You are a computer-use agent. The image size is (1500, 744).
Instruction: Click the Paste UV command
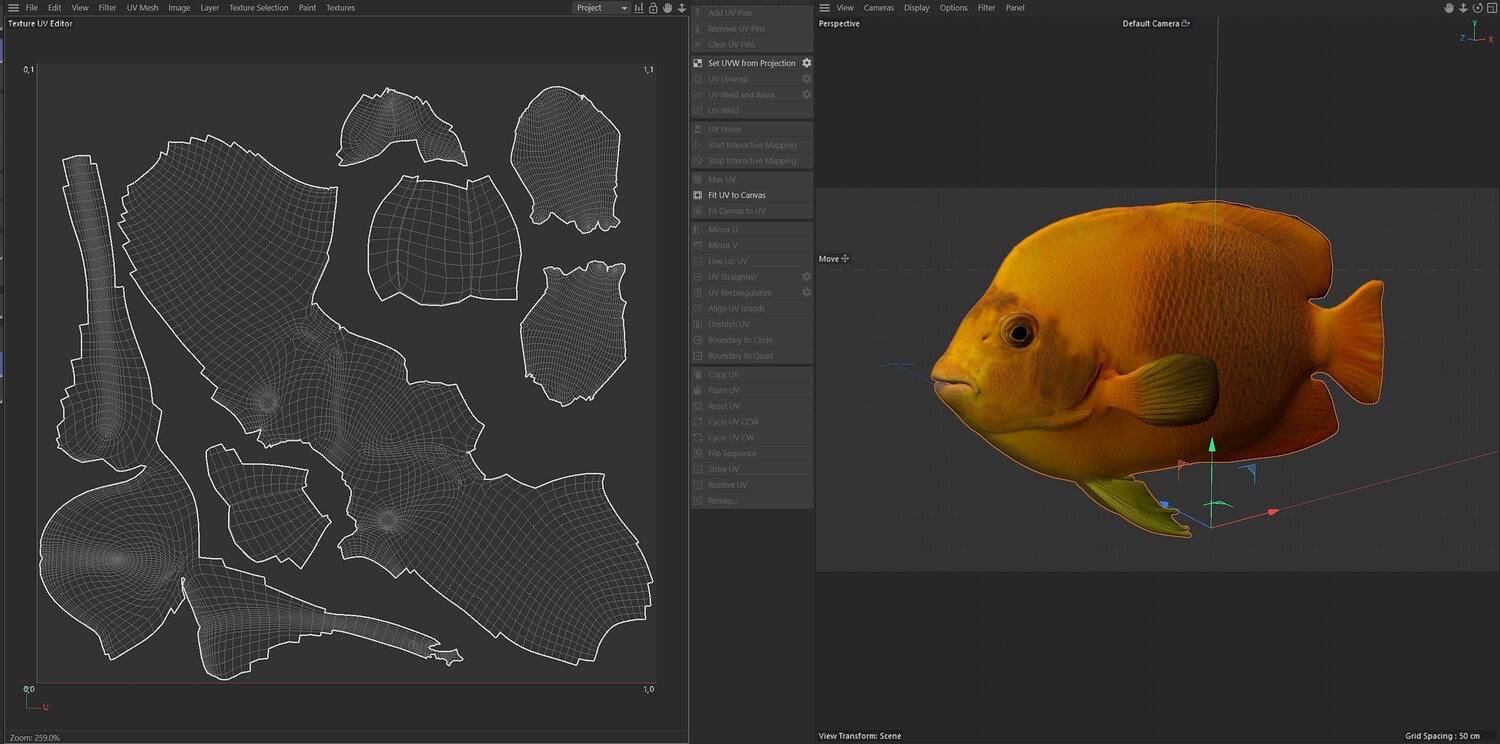(x=752, y=390)
